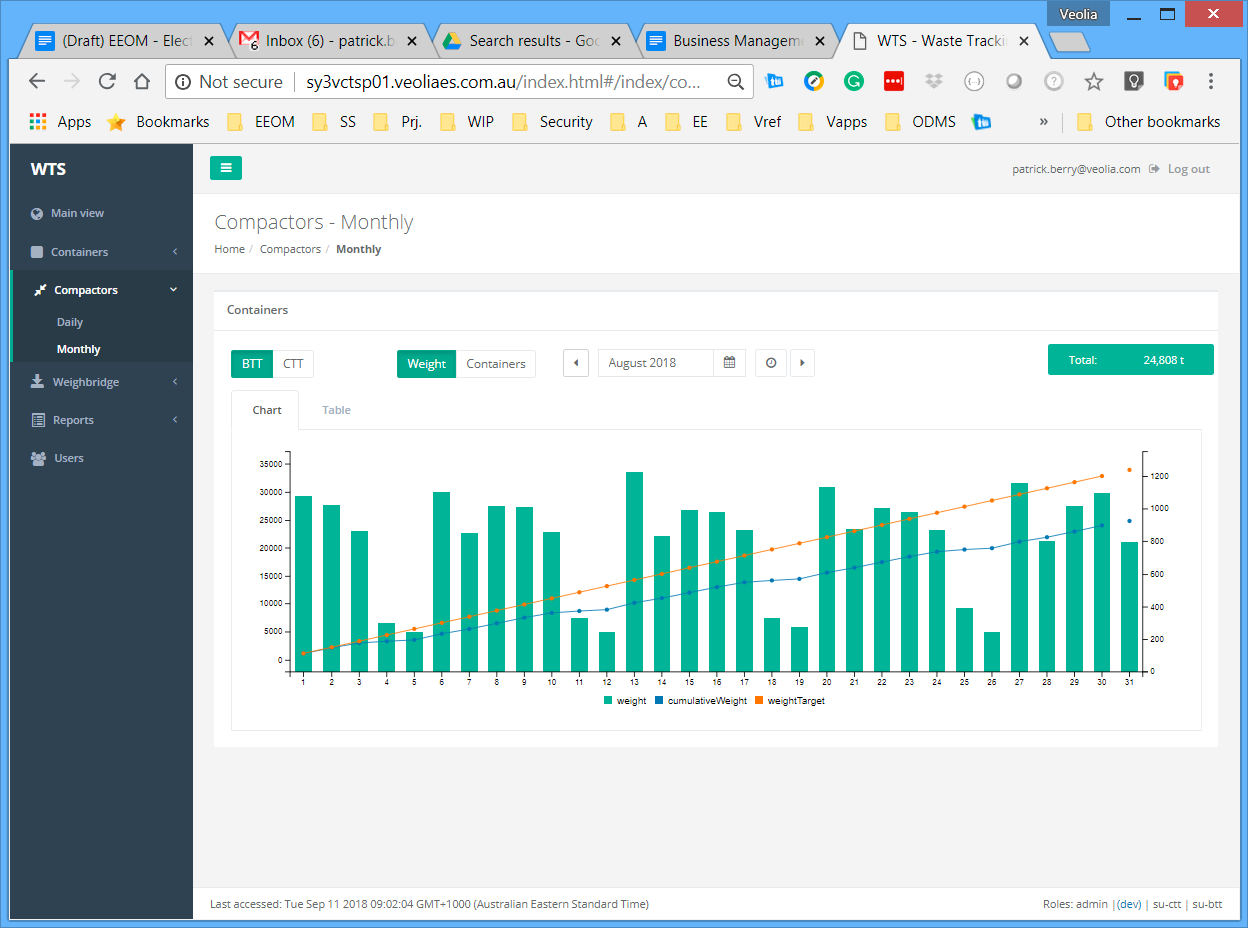Expand Weighbridge sidebar menu

101,382
